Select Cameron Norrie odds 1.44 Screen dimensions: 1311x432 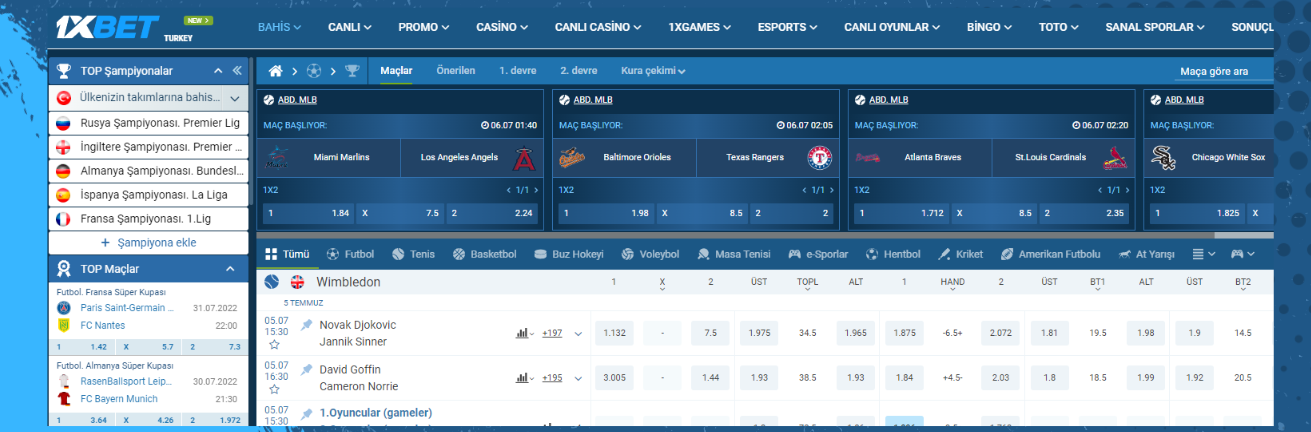(x=711, y=378)
